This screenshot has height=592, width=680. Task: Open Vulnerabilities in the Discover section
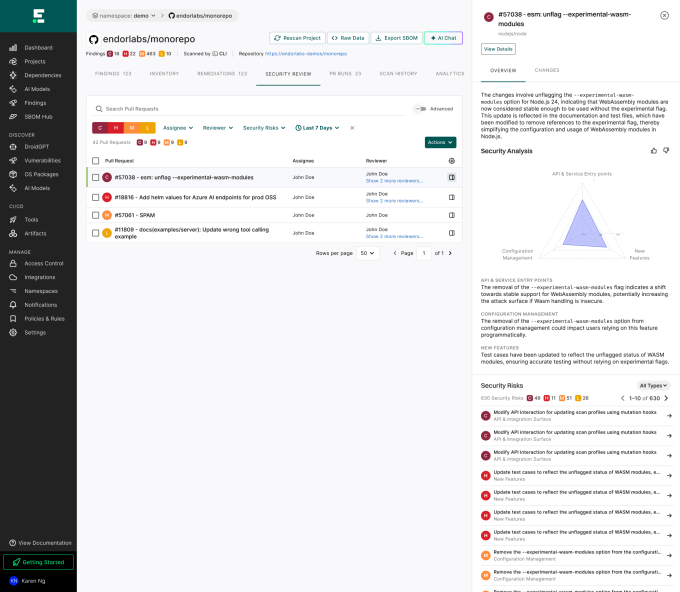click(42, 160)
